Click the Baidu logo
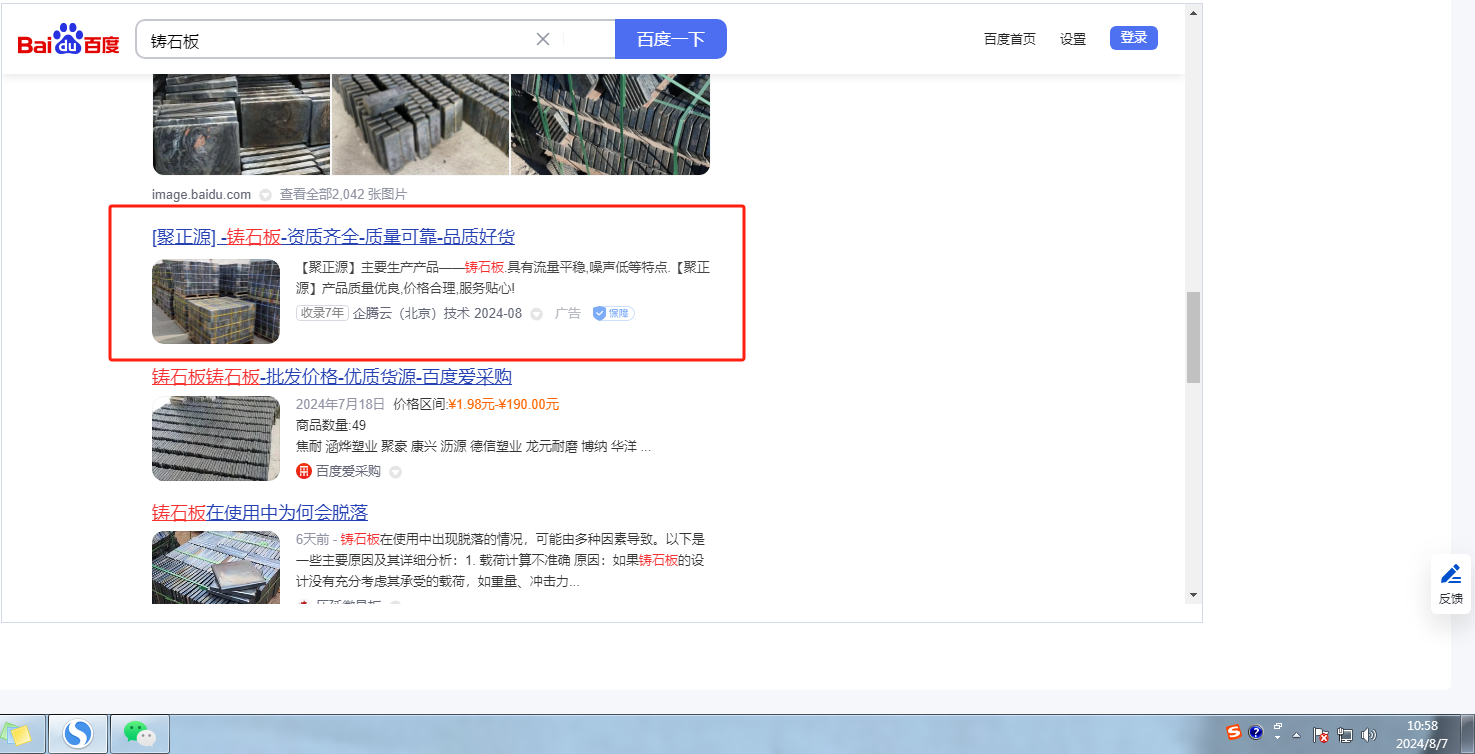This screenshot has height=754, width=1475. (68, 40)
